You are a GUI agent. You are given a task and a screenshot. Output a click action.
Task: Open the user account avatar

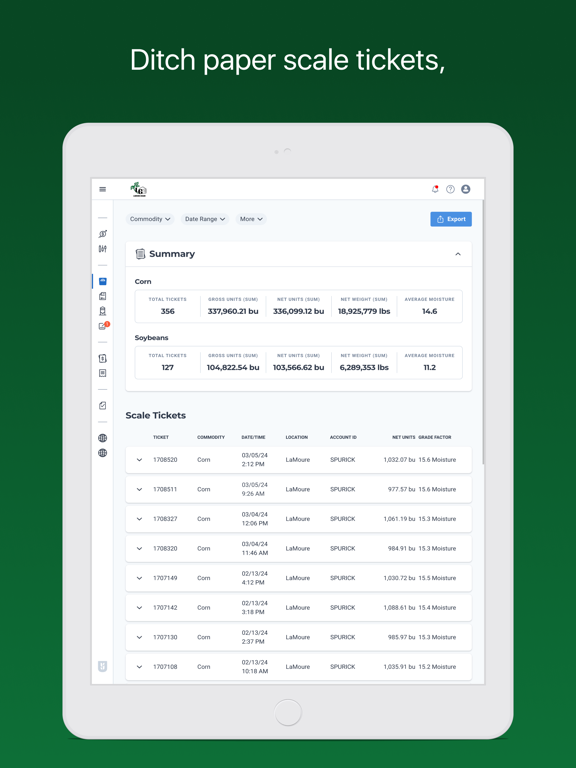coord(466,189)
